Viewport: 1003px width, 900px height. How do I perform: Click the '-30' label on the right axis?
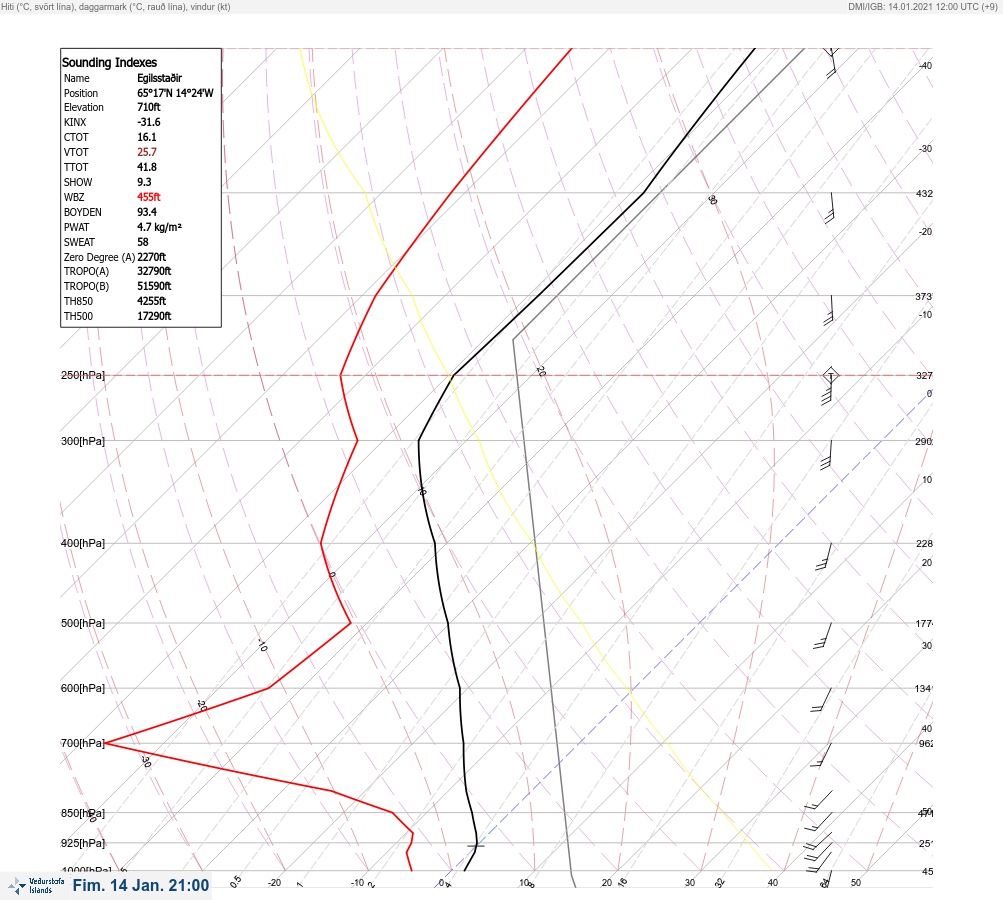925,148
